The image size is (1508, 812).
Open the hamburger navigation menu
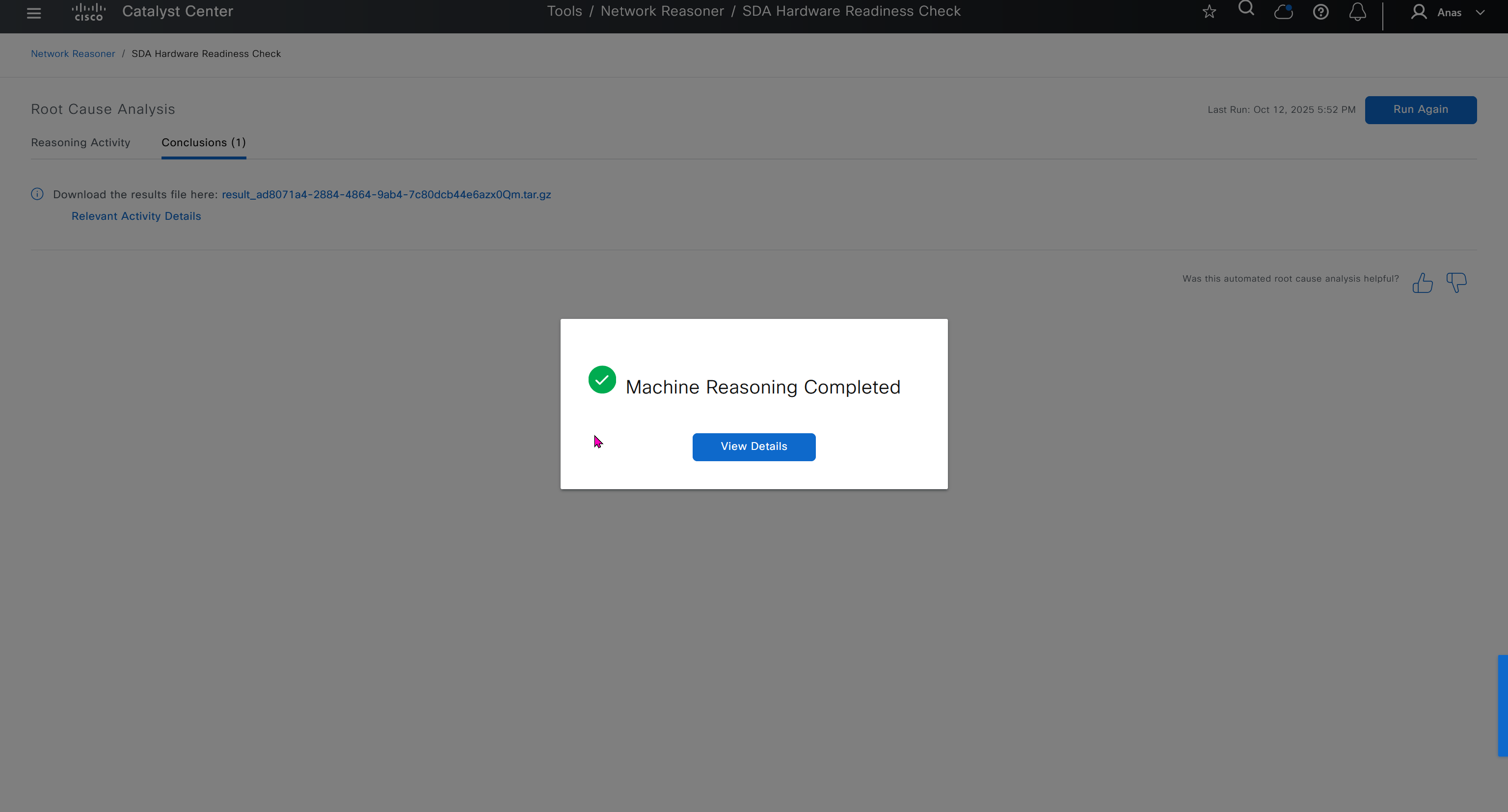point(34,13)
